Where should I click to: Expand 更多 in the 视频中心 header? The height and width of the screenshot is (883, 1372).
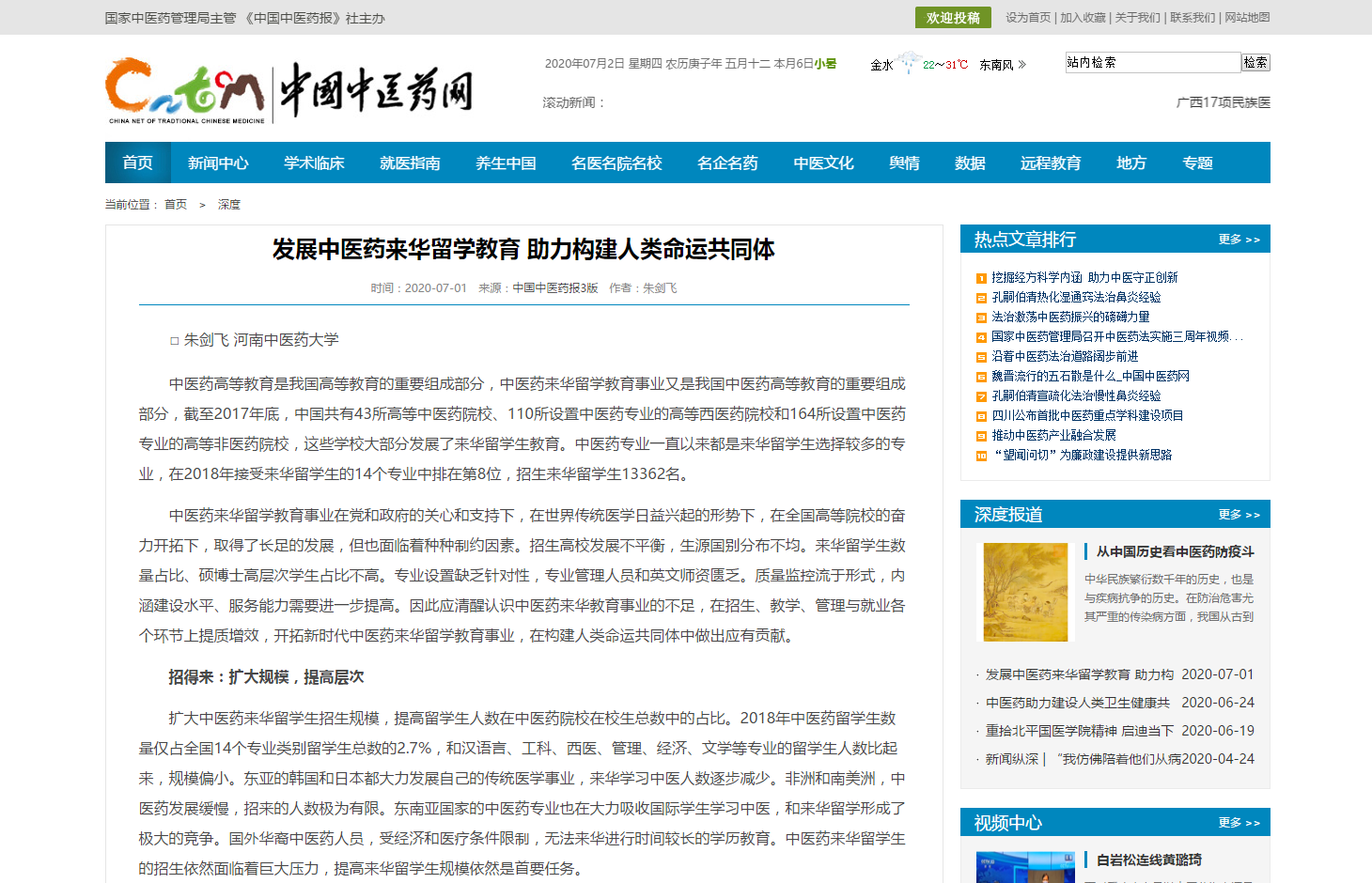pyautogui.click(x=1239, y=823)
